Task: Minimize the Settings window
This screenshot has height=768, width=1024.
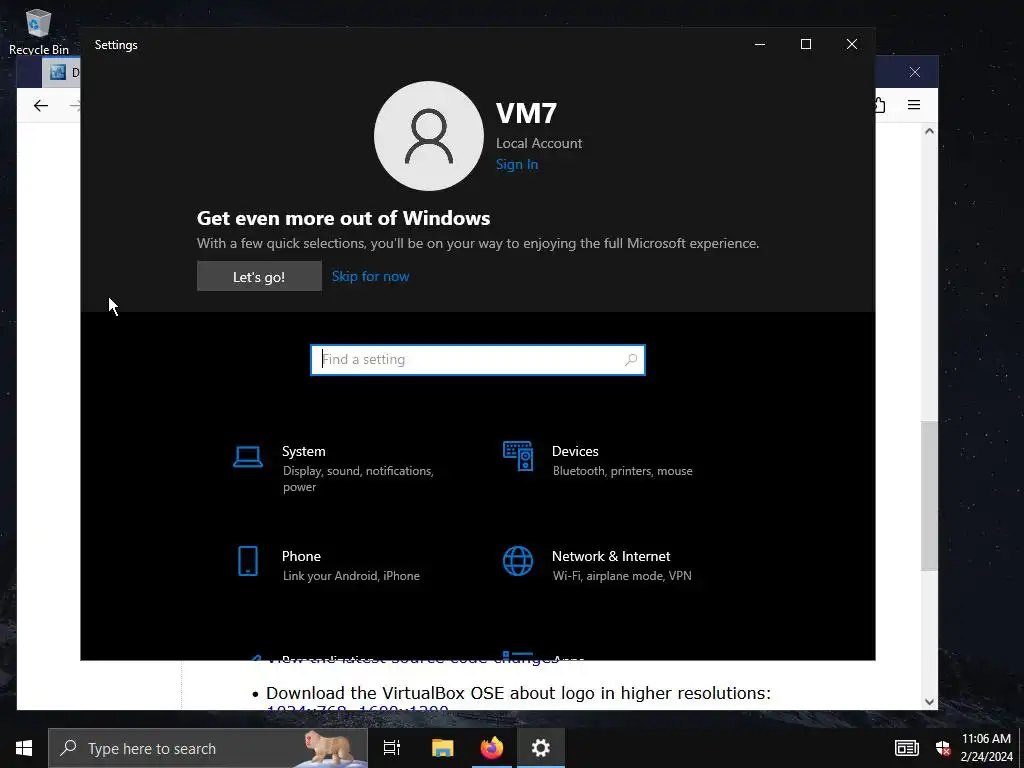Action: tap(760, 44)
